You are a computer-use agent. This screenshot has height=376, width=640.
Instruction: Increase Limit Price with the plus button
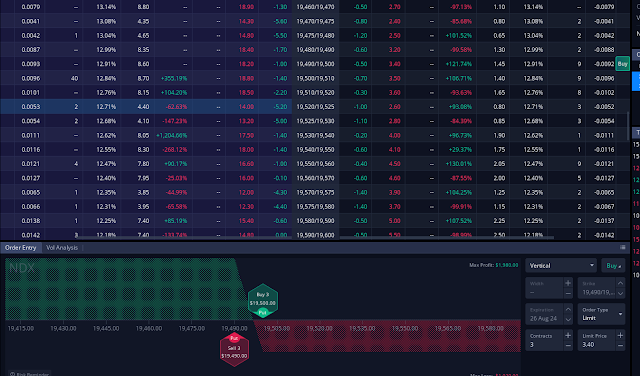coord(620,335)
